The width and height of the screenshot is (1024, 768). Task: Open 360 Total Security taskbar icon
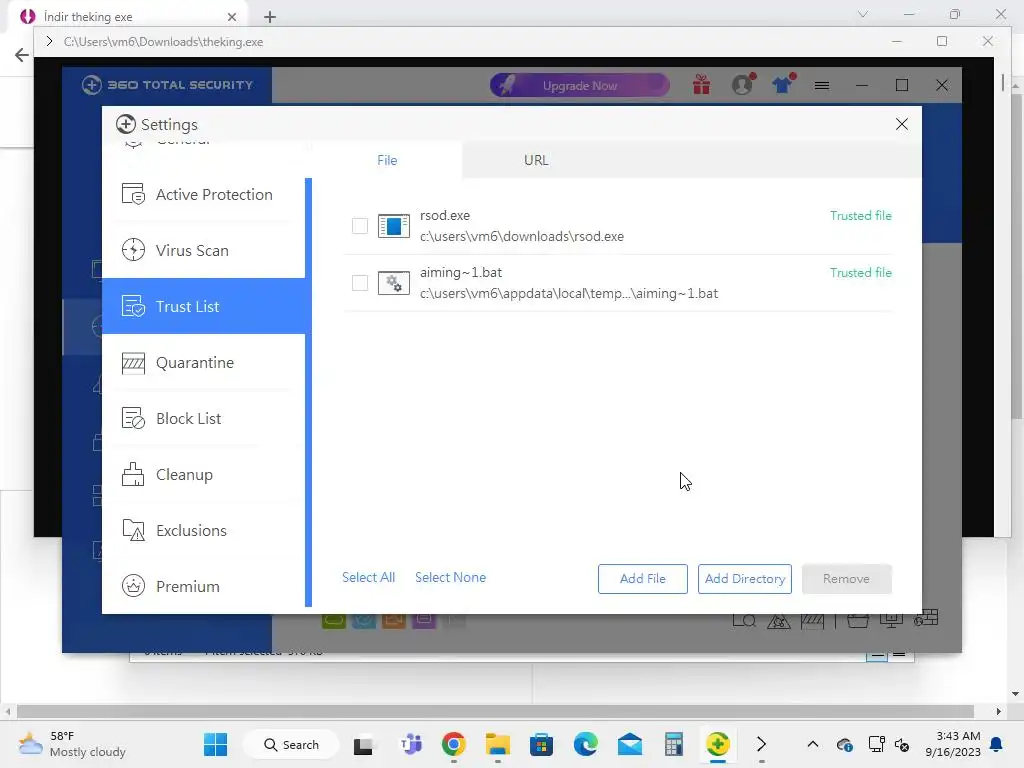(x=718, y=744)
